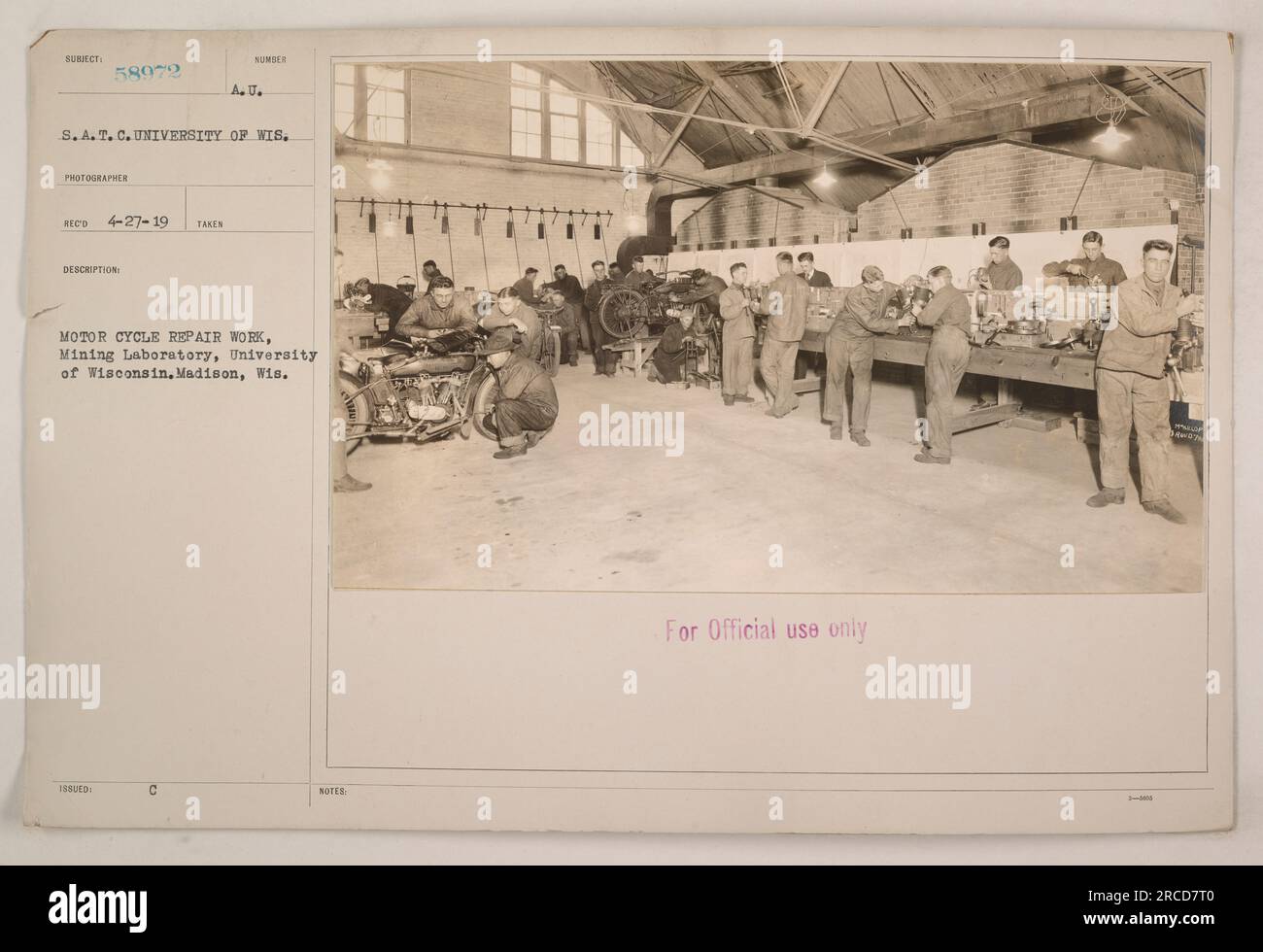Click the 'For Official use only' stamp
Viewport: 1263px width, 952px height.
(767, 630)
